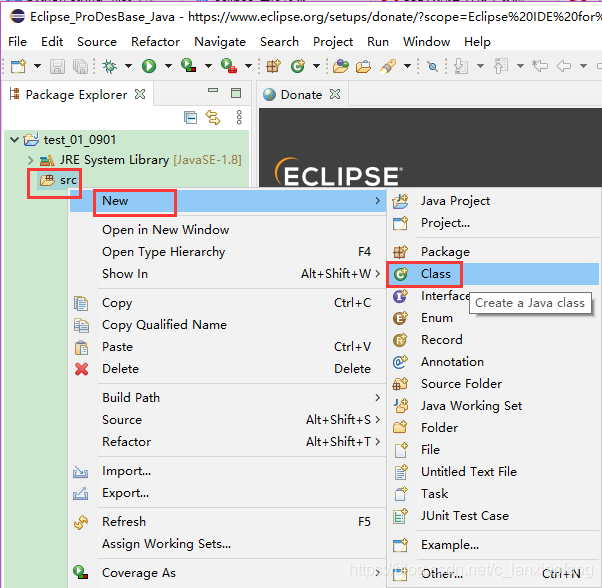Click Other... in the New submenu
This screenshot has height=588, width=602.
[494, 573]
